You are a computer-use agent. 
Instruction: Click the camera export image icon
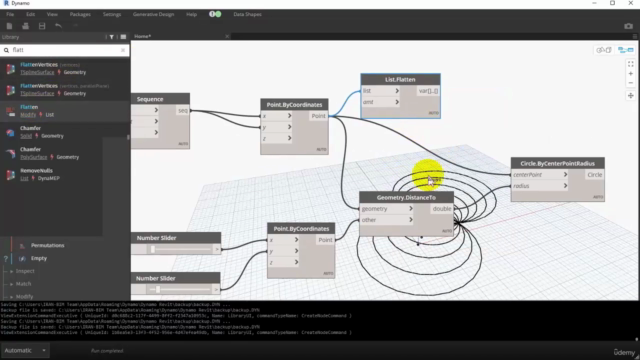629,26
